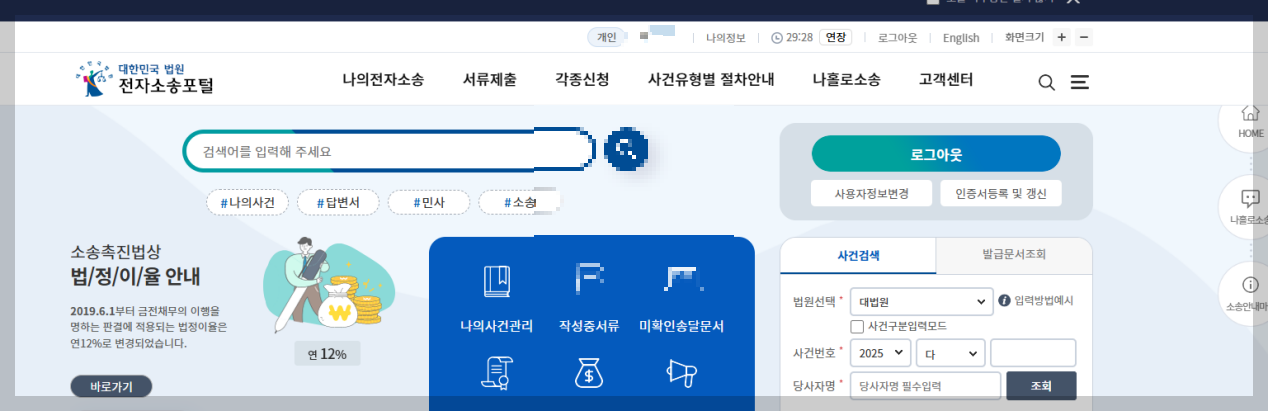Check the 사건구분입력모드 checkbox
The width and height of the screenshot is (1268, 411).
click(x=857, y=326)
